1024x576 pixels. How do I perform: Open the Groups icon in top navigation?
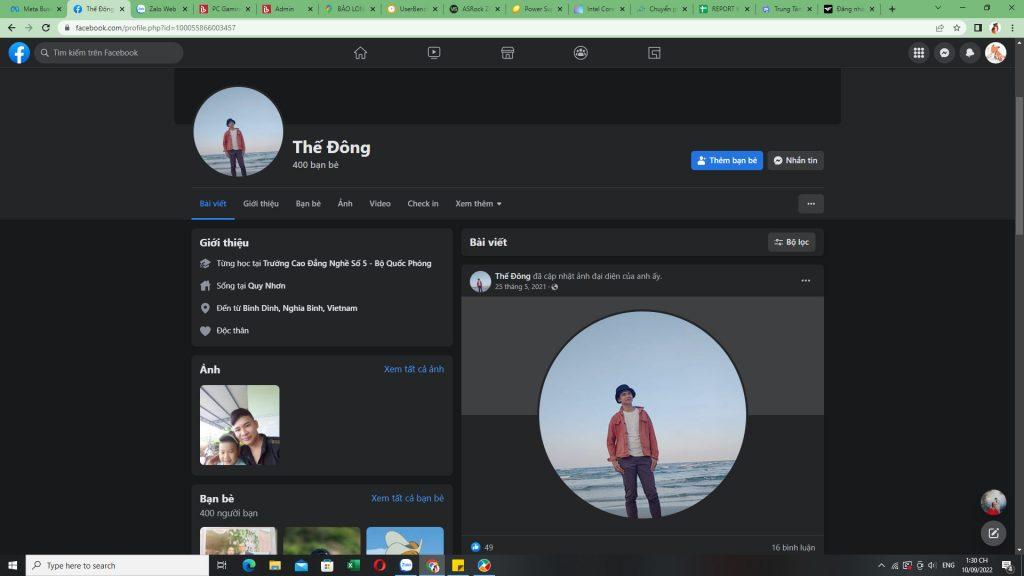[581, 53]
